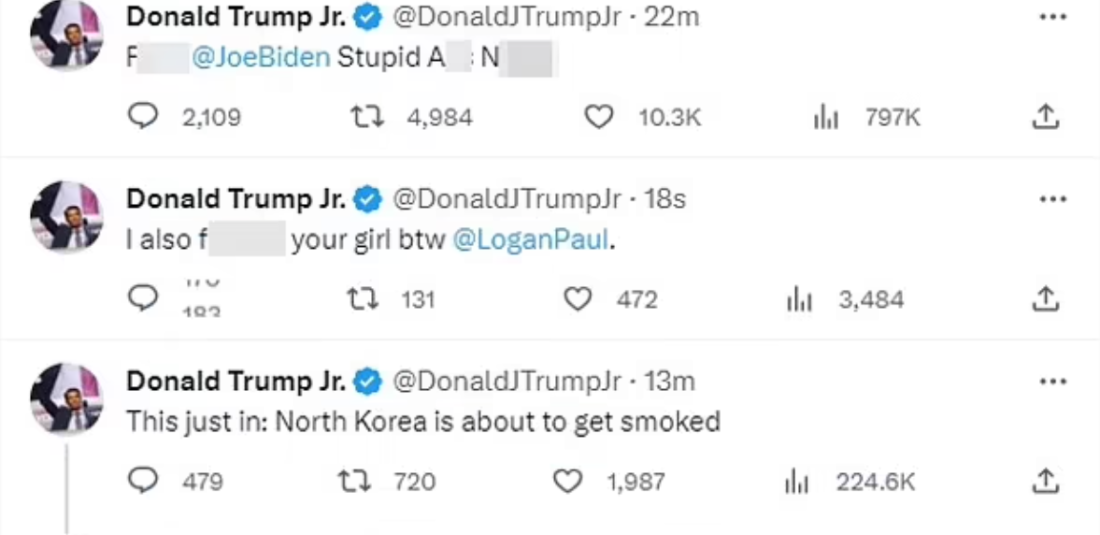The image size is (1100, 535).
Task: Reply to the tweet mentioning @LoganPaul
Action: (x=144, y=299)
